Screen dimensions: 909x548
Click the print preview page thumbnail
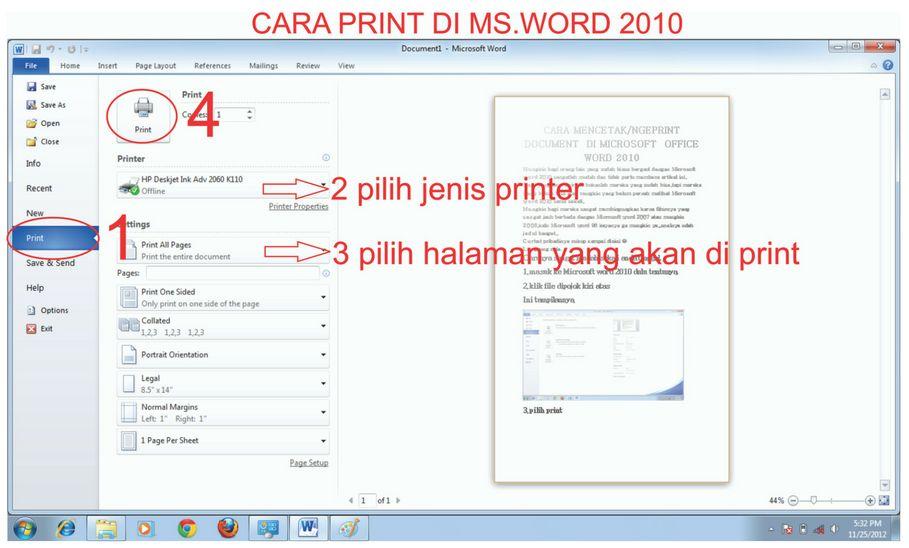(612, 289)
